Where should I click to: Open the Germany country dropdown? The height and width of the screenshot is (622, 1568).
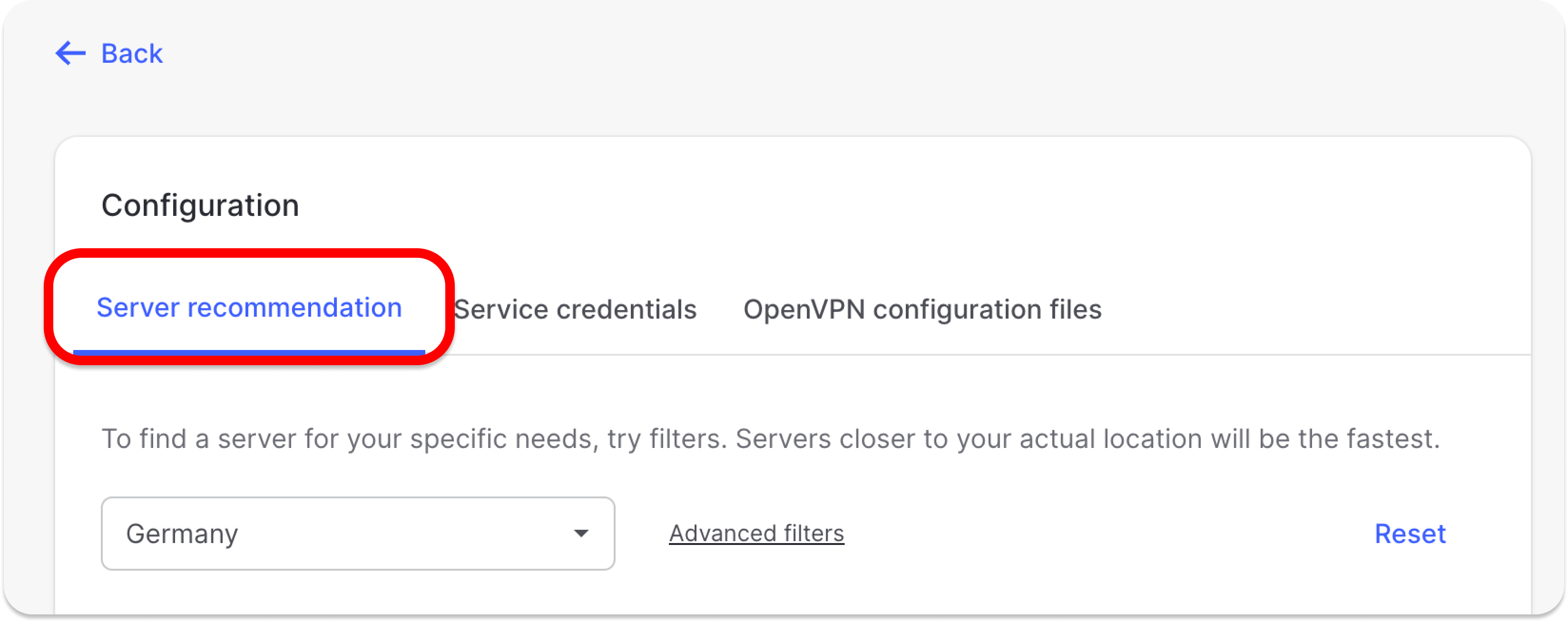(x=358, y=533)
